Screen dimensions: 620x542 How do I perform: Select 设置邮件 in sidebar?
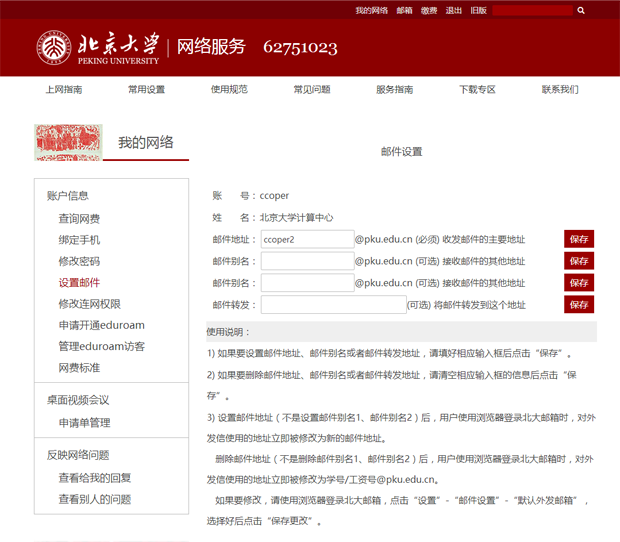pos(79,283)
